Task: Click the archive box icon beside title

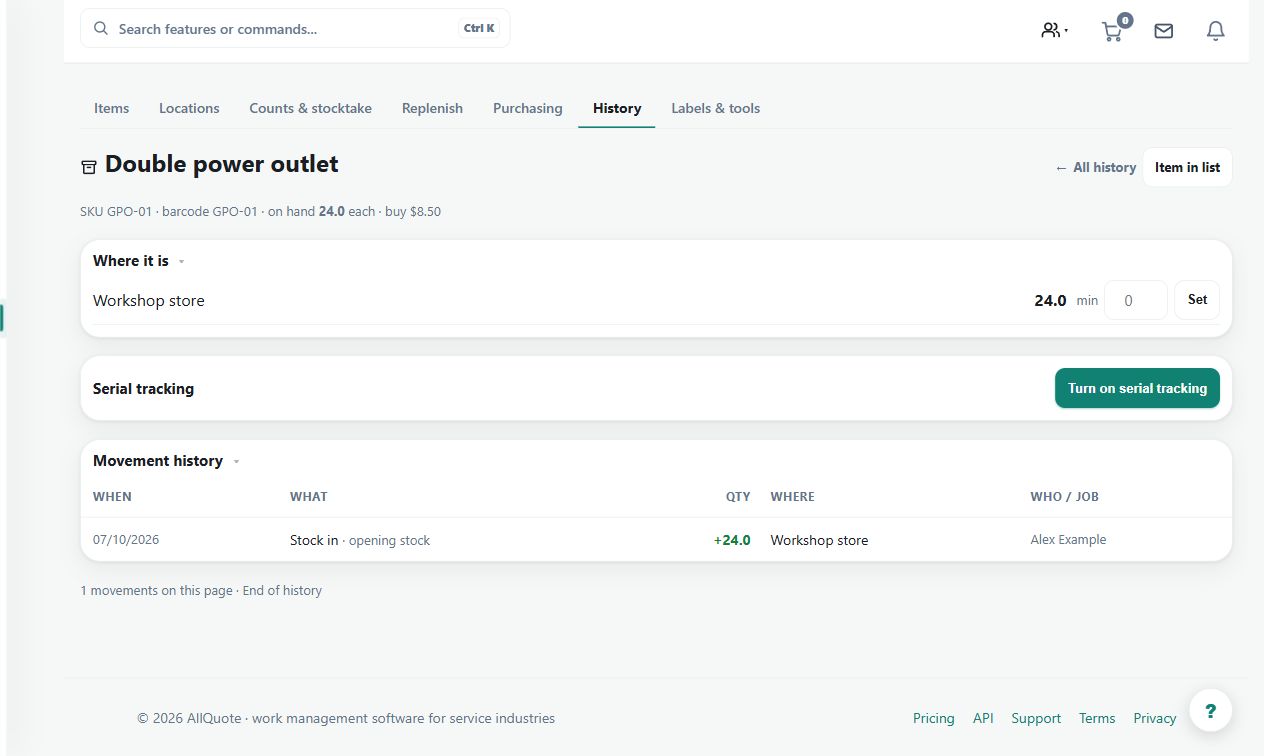Action: pos(89,167)
